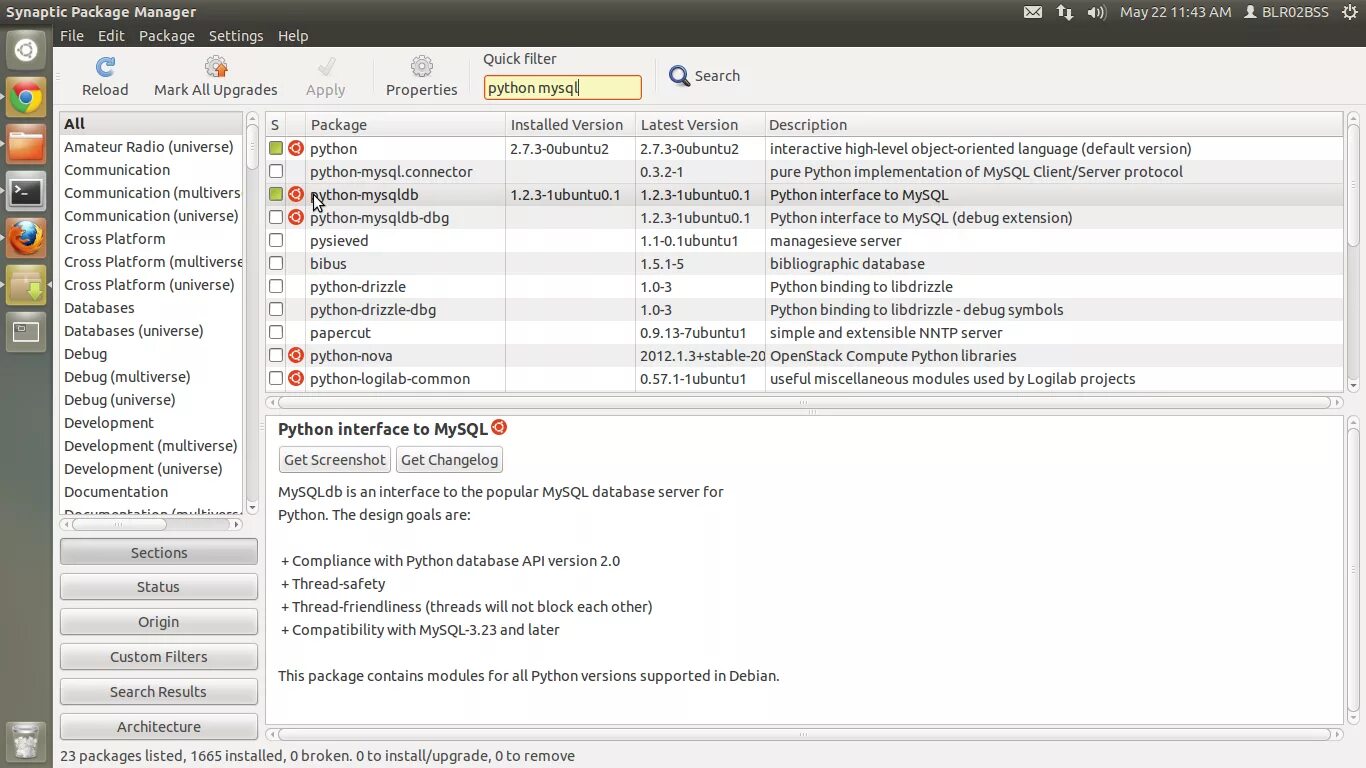
Task: Click the Reload toolbar icon
Action: pyautogui.click(x=105, y=67)
